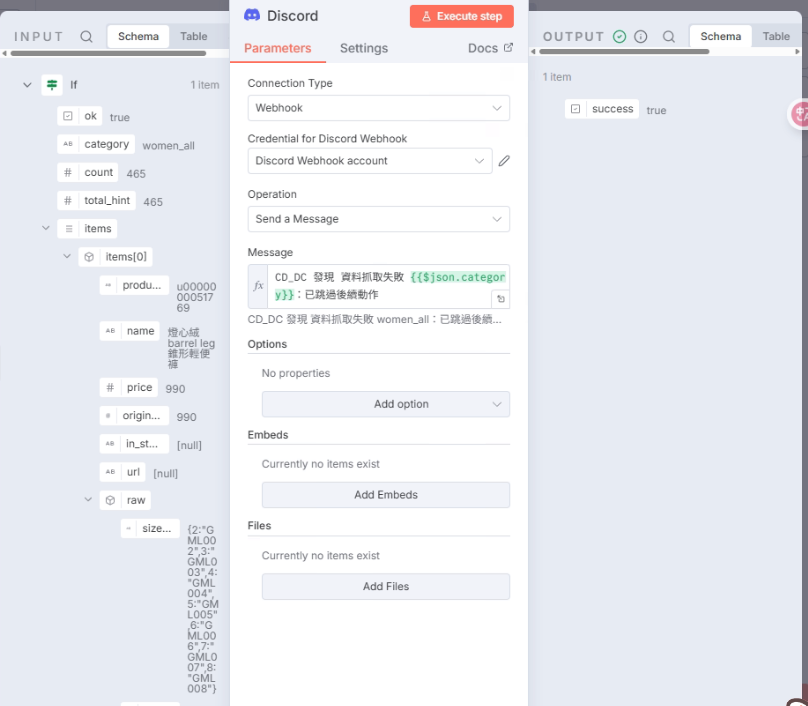Click the OUTPUT scrollbar right arrow
This screenshot has height=706, width=808.
tap(797, 52)
